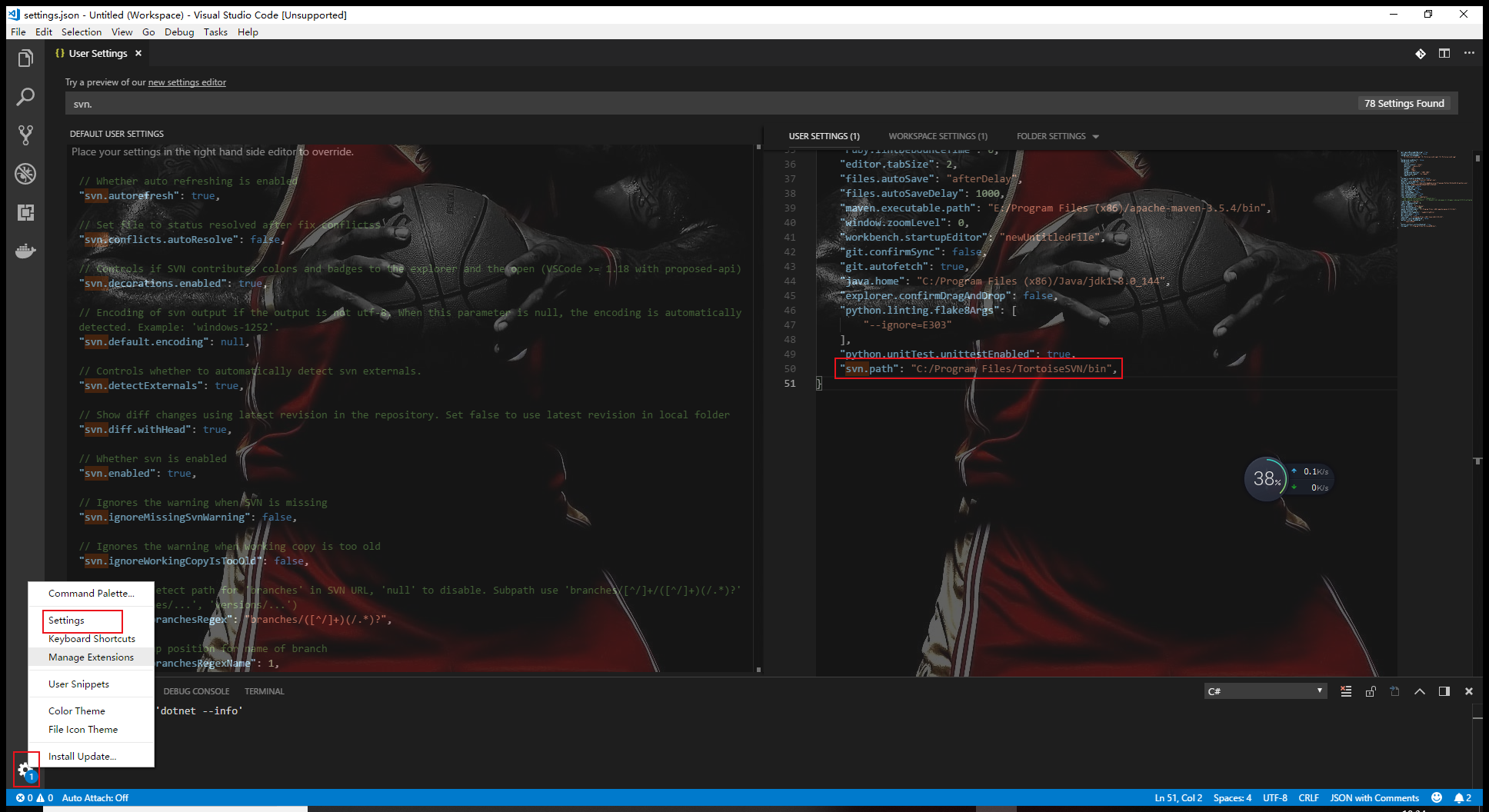
Task: Click the 78 Settings Found label
Action: pyautogui.click(x=1404, y=103)
